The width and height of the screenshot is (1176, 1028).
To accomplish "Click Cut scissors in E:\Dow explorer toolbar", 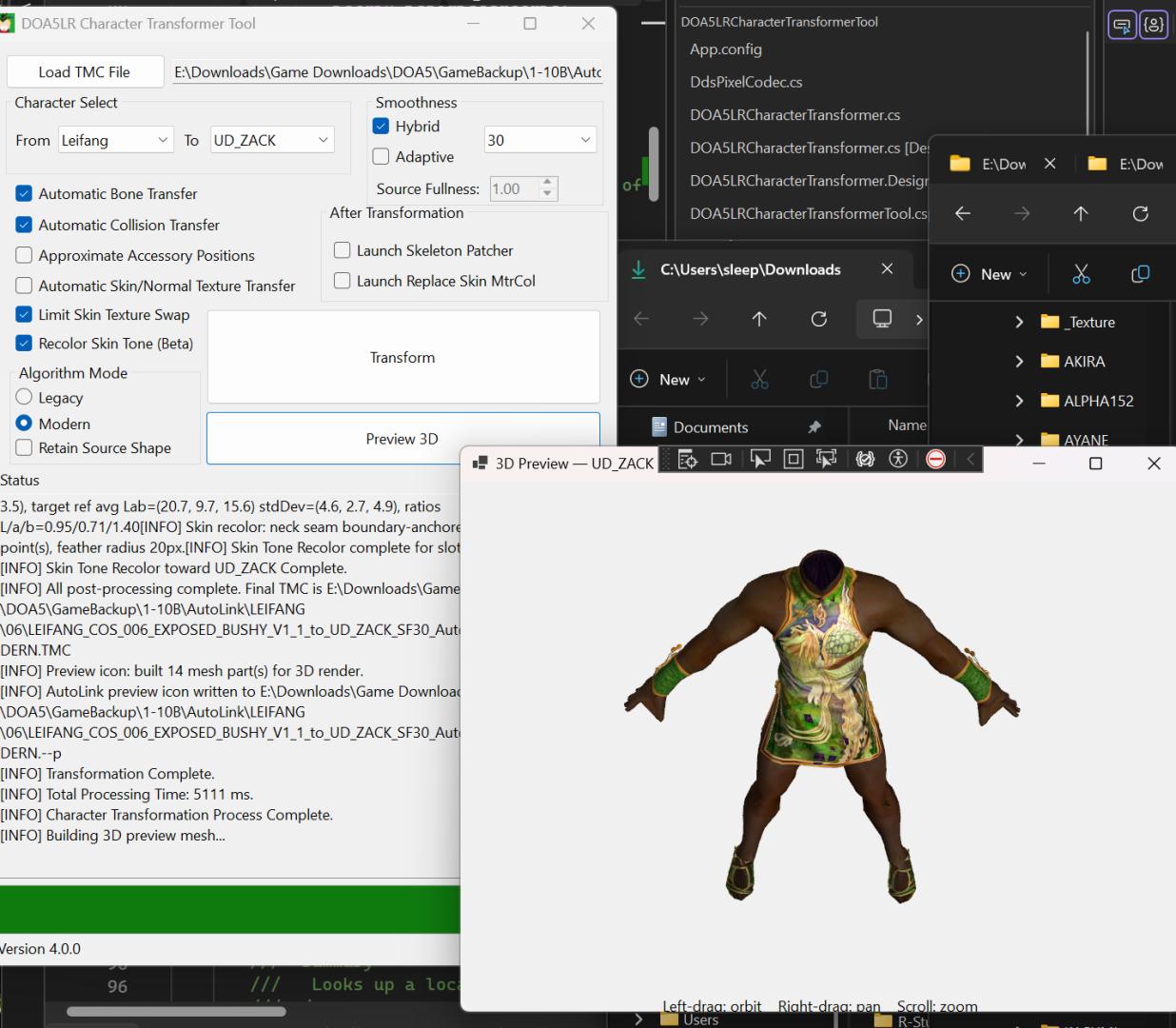I will tap(1081, 274).
